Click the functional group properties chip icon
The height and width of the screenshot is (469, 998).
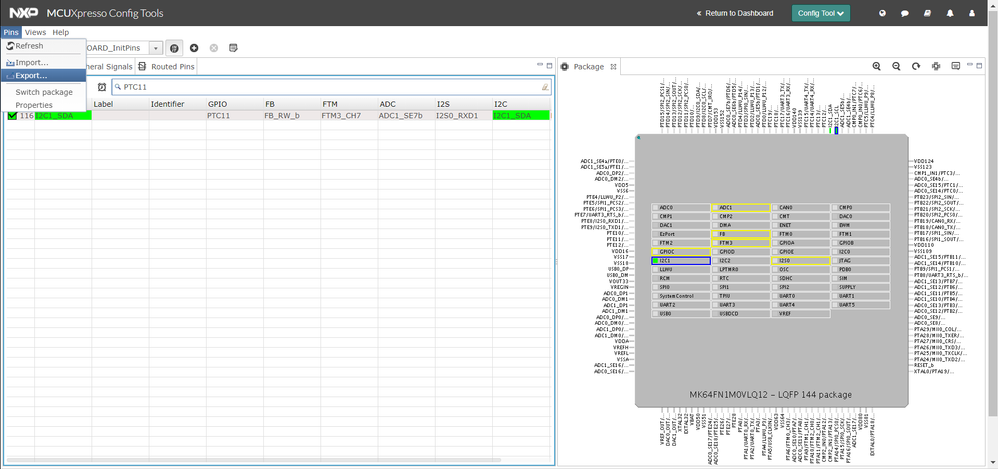pos(174,48)
